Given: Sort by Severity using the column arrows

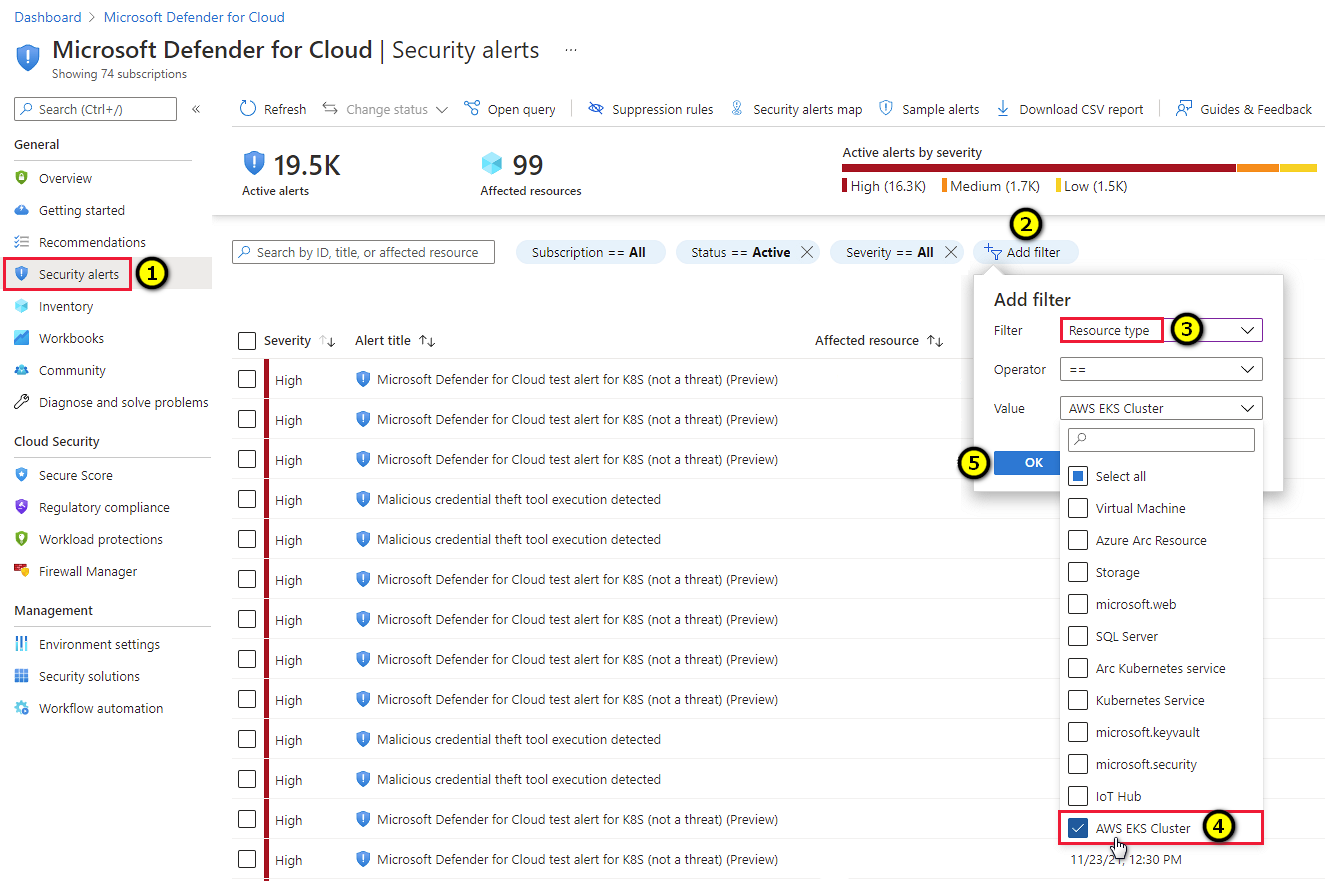Looking at the screenshot, I should pyautogui.click(x=327, y=341).
